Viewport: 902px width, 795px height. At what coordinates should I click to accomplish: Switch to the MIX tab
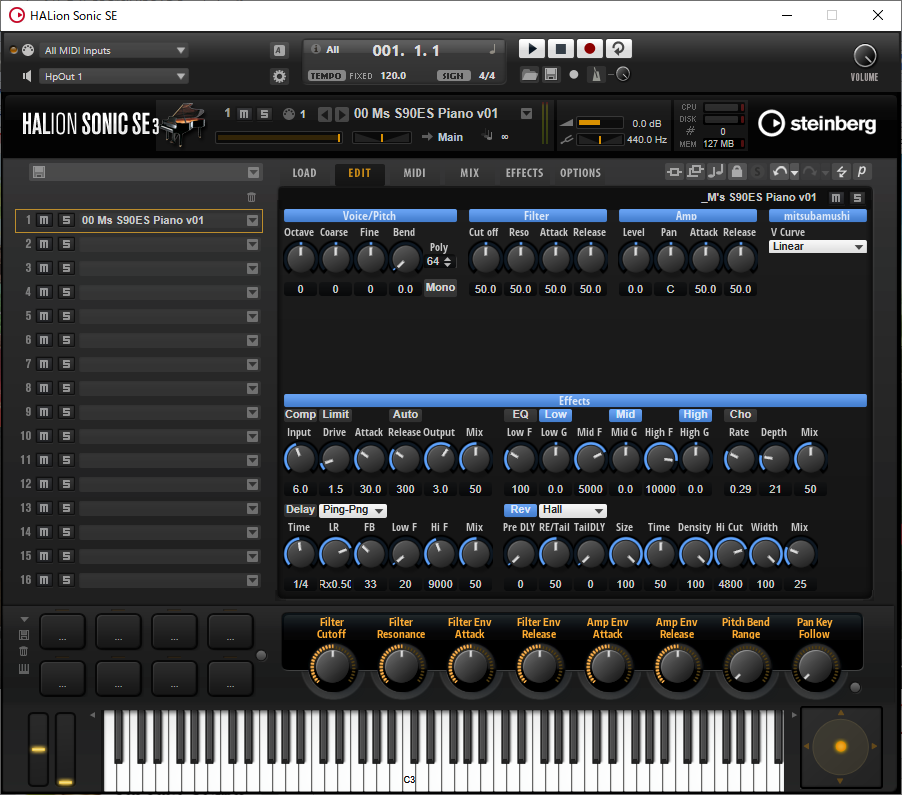[x=469, y=173]
